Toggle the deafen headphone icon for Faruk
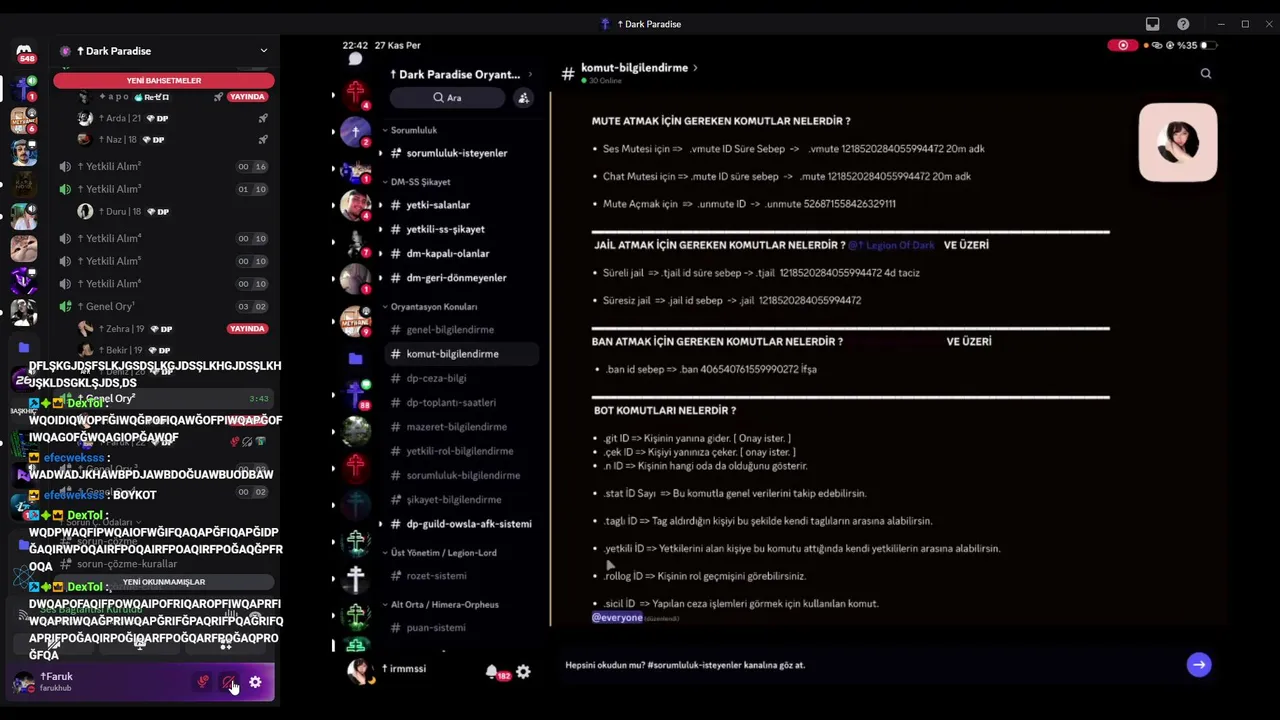 click(229, 682)
